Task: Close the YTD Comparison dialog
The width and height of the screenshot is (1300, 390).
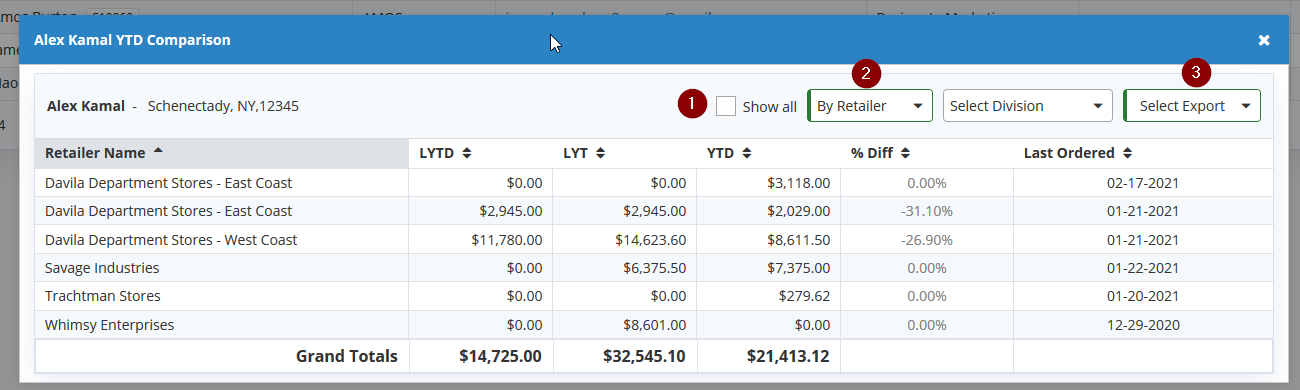Action: (1264, 40)
